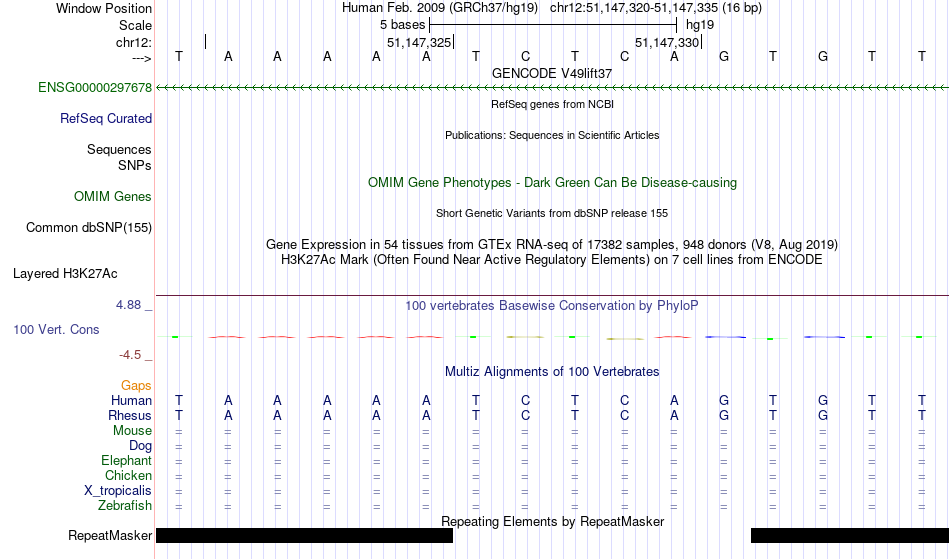Select the SNPs track label
Screen dimensions: 950x559
click(135, 165)
